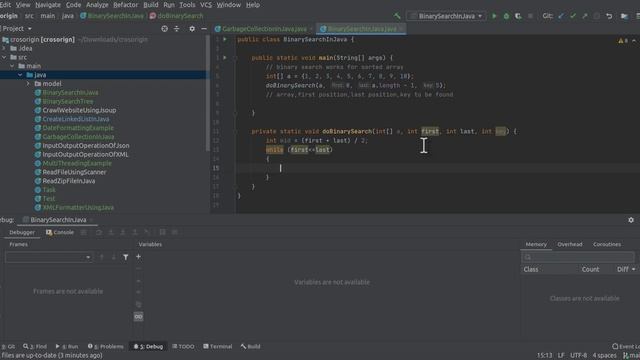Viewport: 640px width, 360px height.
Task: Run BinarySearchInJava with the green play icon
Action: pyautogui.click(x=494, y=16)
